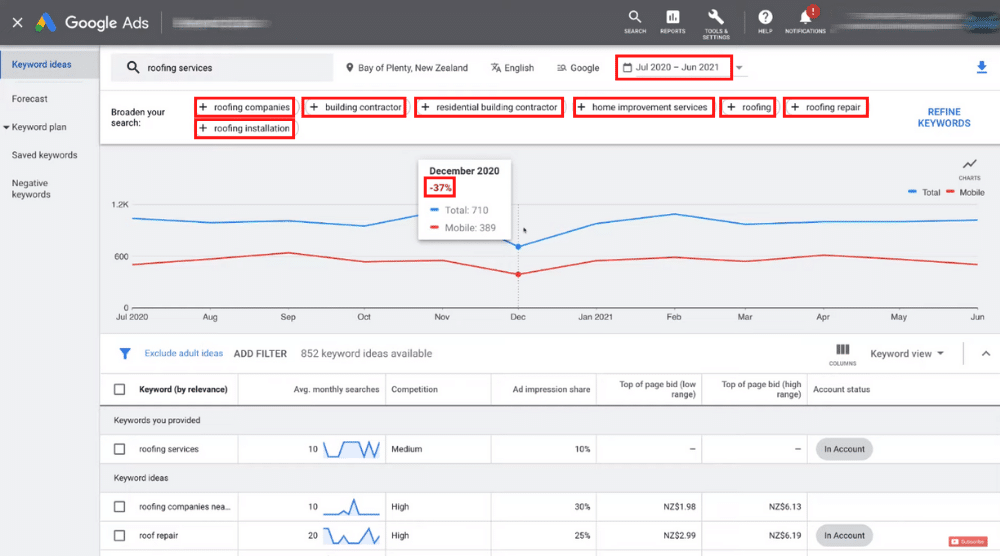Image resolution: width=1000 pixels, height=556 pixels.
Task: Click the trend sparkline for roof repair
Action: tap(351, 536)
